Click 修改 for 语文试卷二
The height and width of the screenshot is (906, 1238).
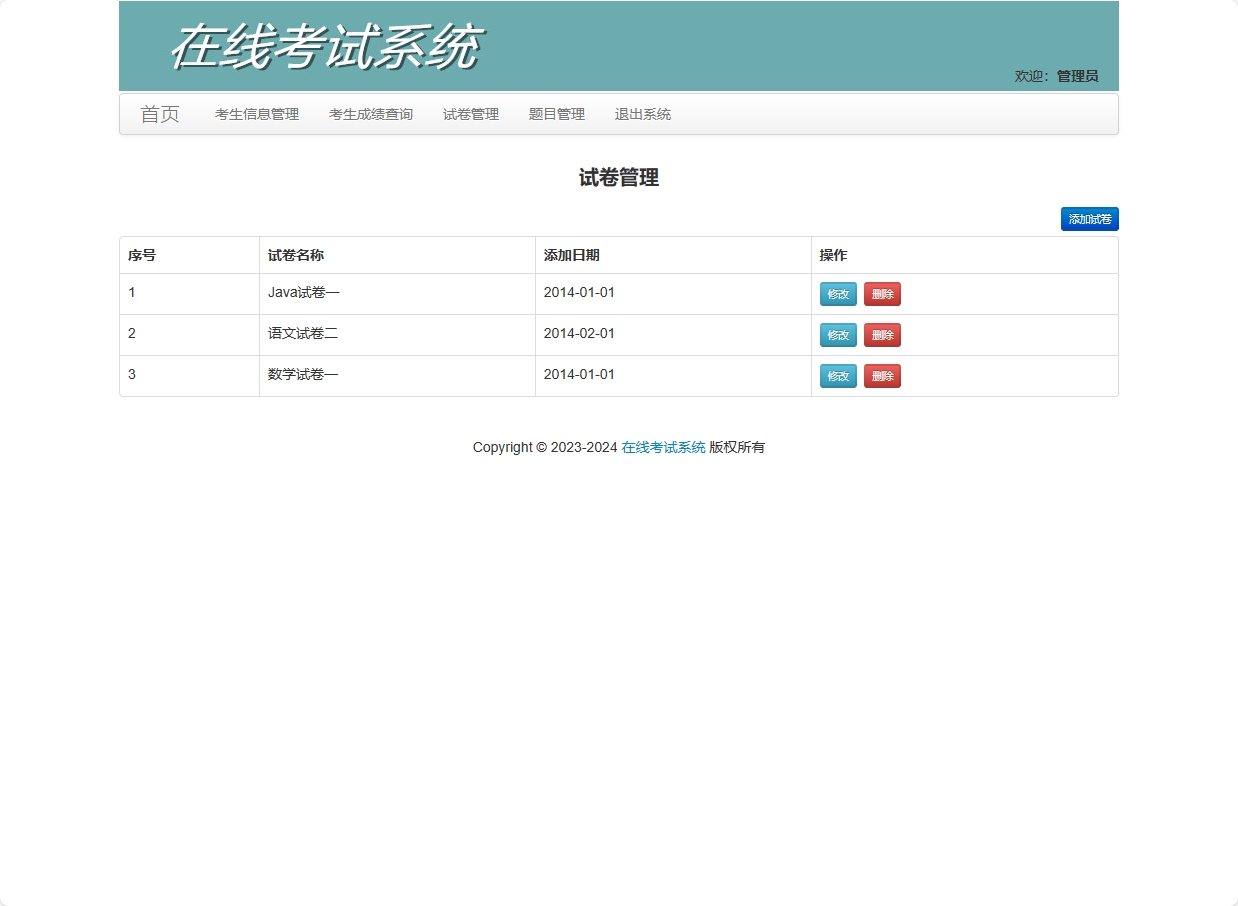(837, 334)
